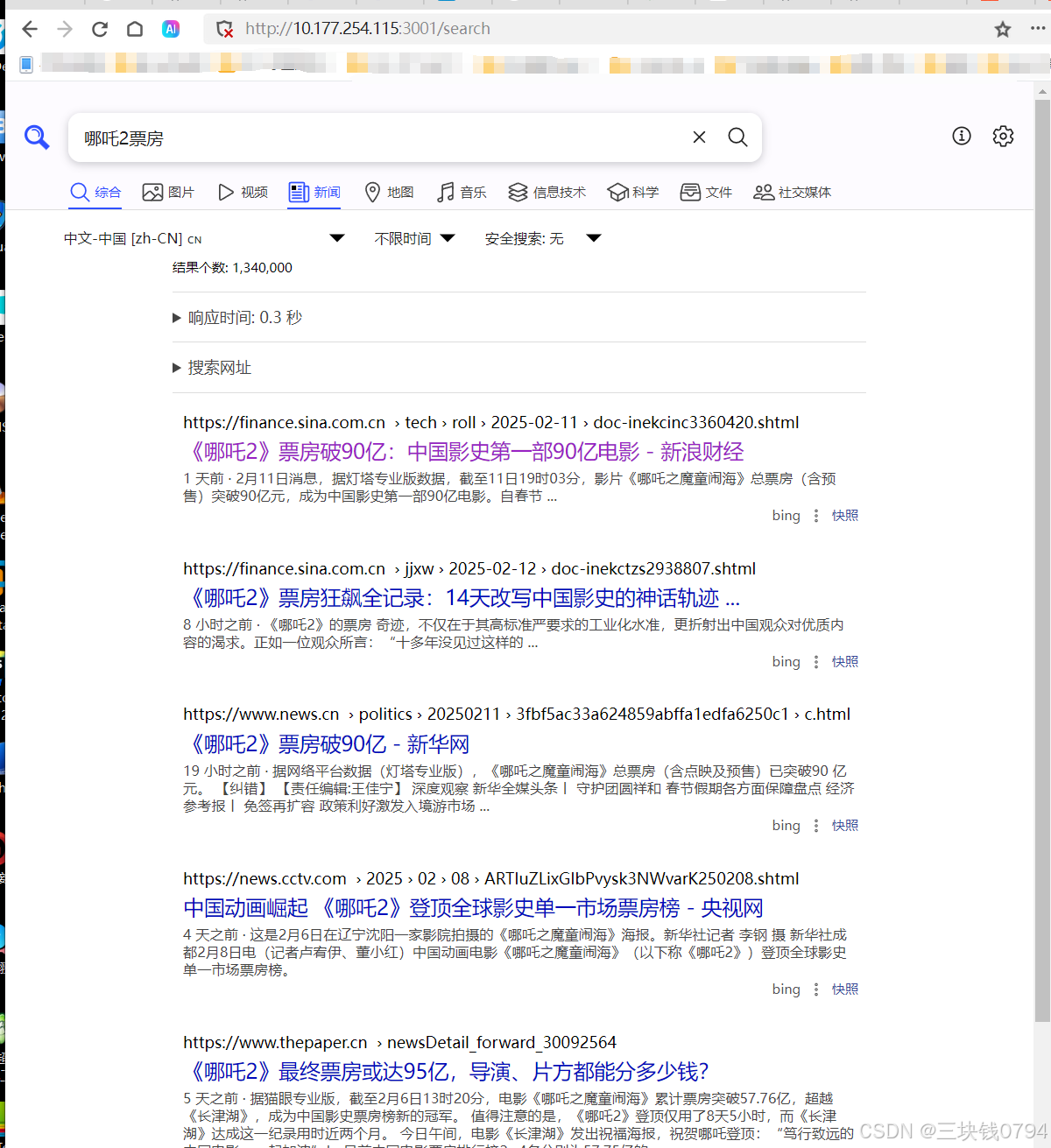This screenshot has width=1051, height=1148.
Task: Submit search with magnifier button
Action: pyautogui.click(x=738, y=137)
